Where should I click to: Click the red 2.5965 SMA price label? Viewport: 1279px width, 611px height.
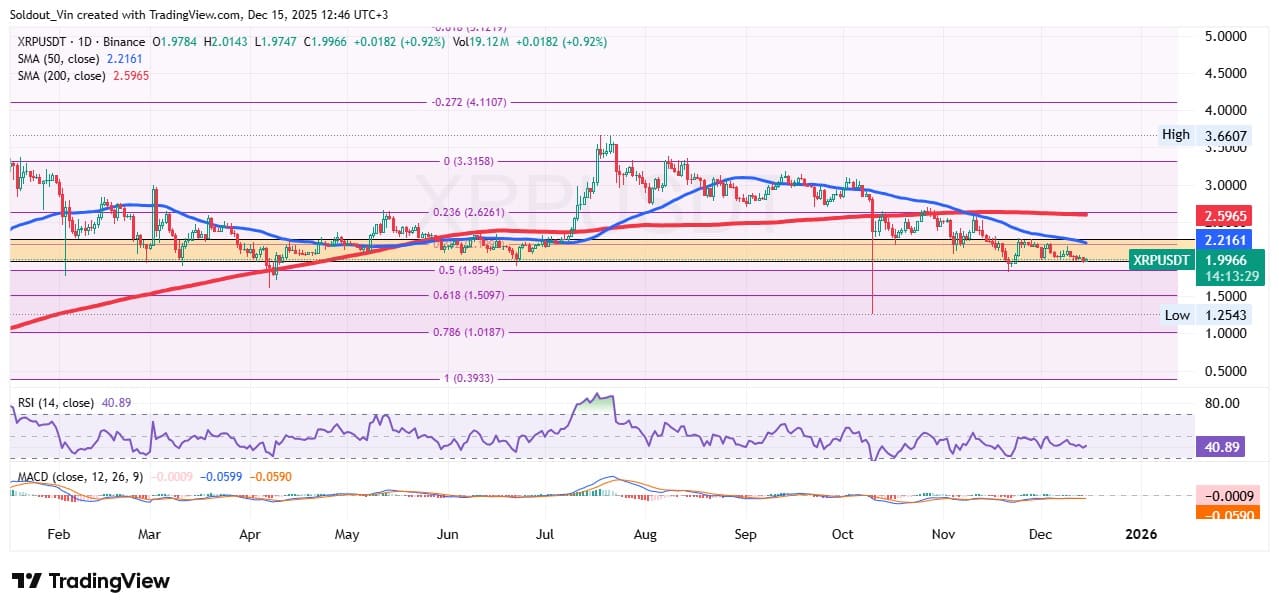(x=1224, y=216)
